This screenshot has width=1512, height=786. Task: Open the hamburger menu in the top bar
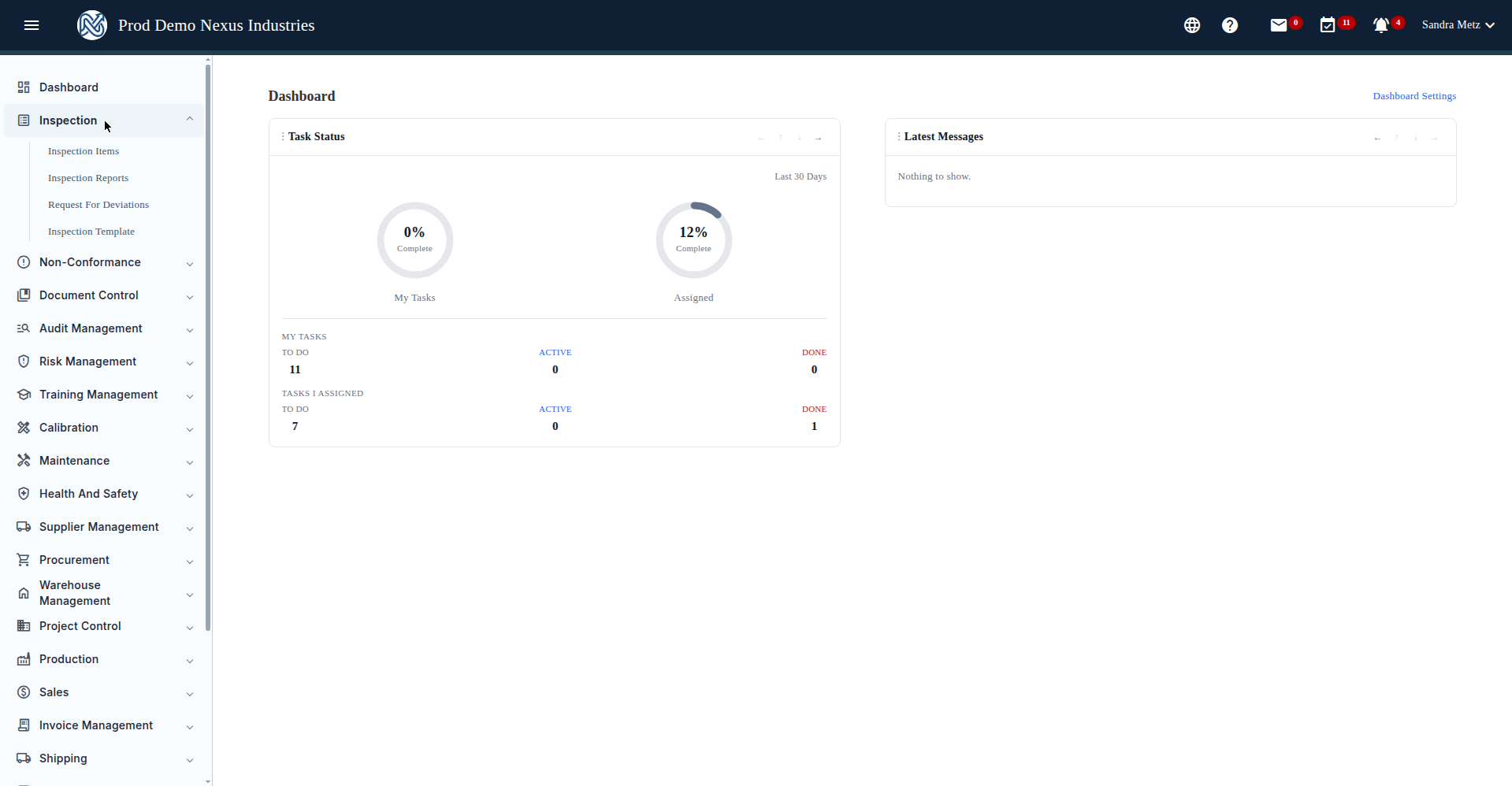[32, 25]
